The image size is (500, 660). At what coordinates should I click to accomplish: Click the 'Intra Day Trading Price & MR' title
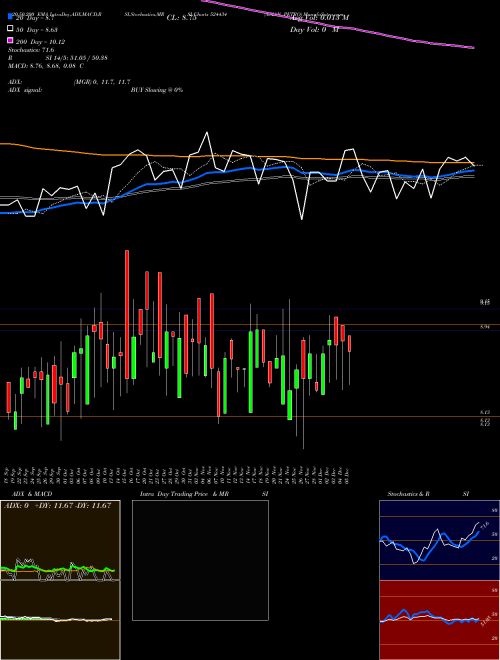184,494
